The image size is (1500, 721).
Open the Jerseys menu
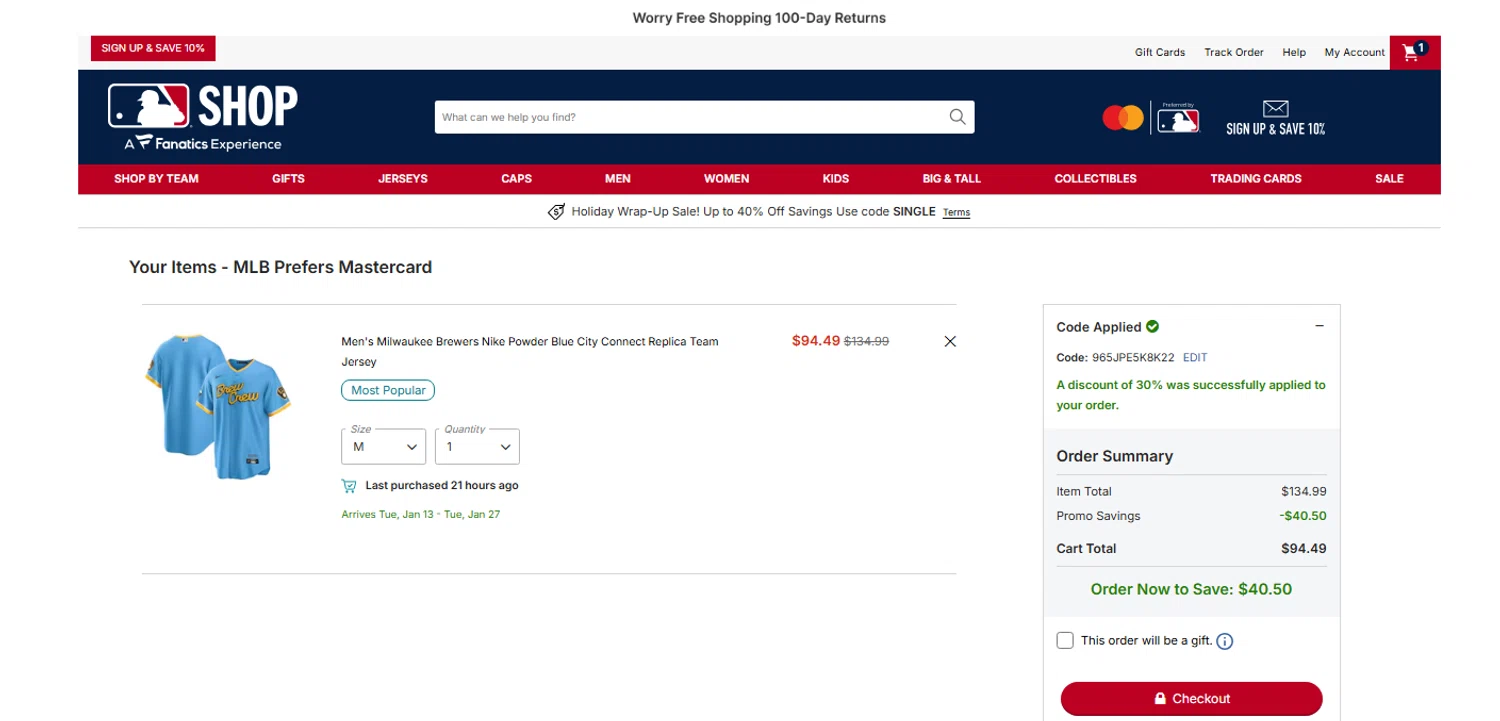pos(403,179)
